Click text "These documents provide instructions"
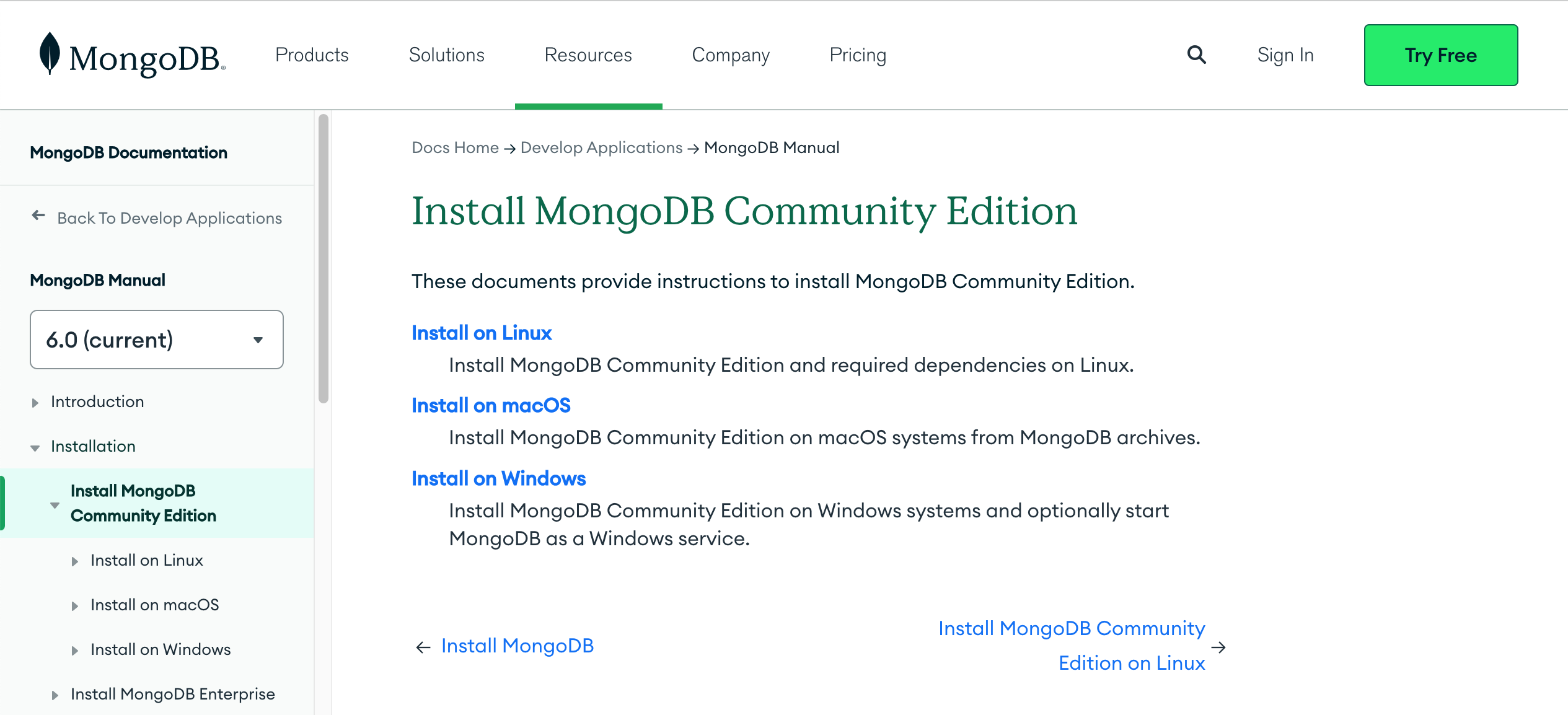Image resolution: width=1568 pixels, height=715 pixels. (588, 282)
